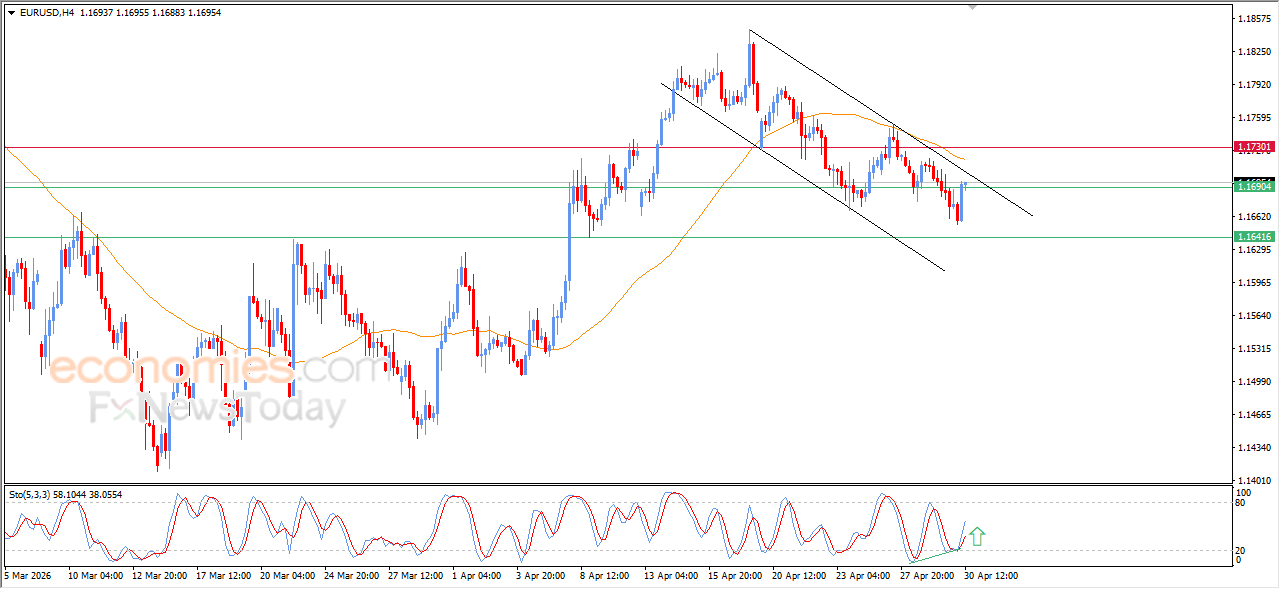Select the green 1.16416 price label

1254,237
